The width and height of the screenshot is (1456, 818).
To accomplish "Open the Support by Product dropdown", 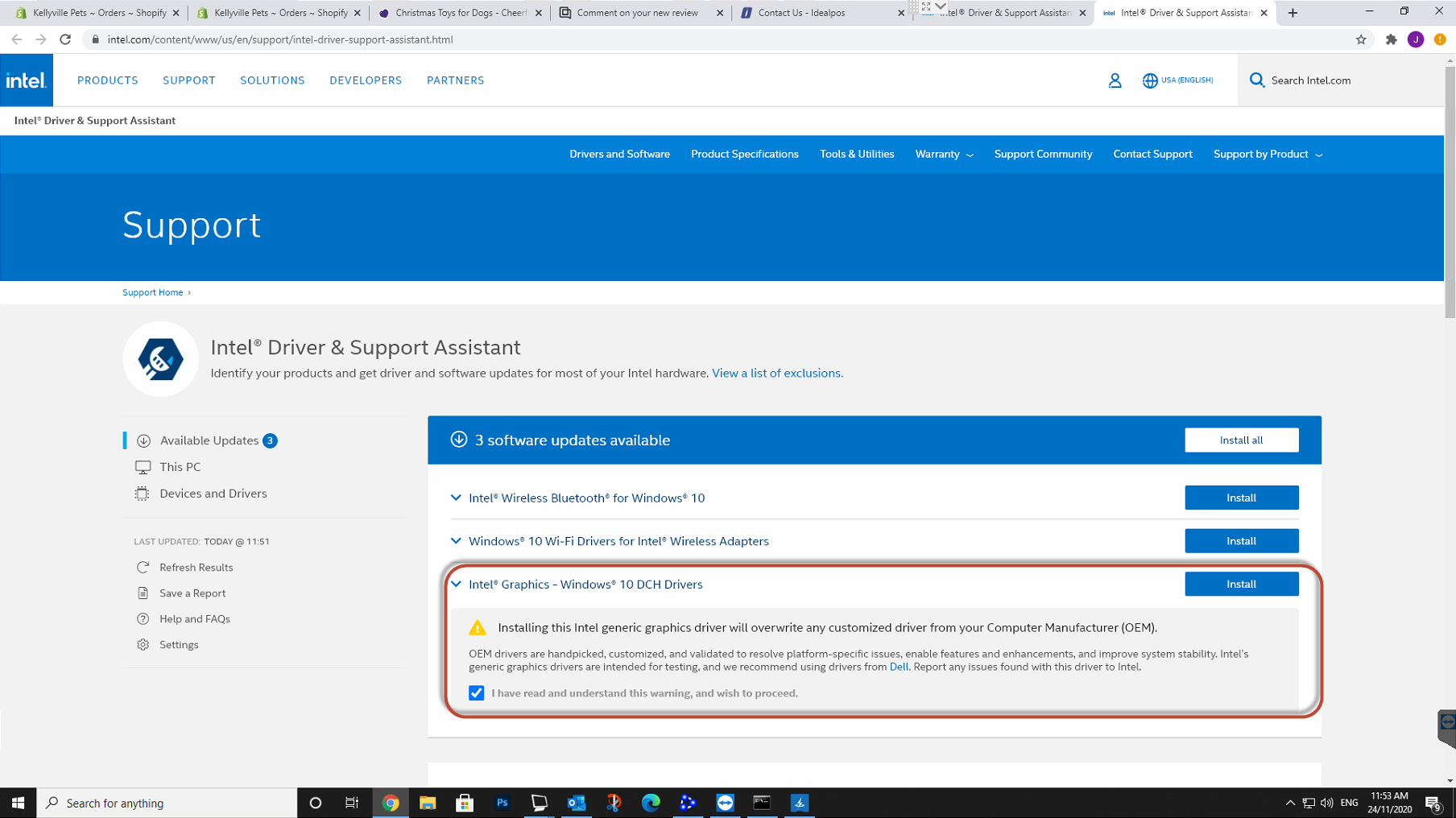I will point(1268,155).
